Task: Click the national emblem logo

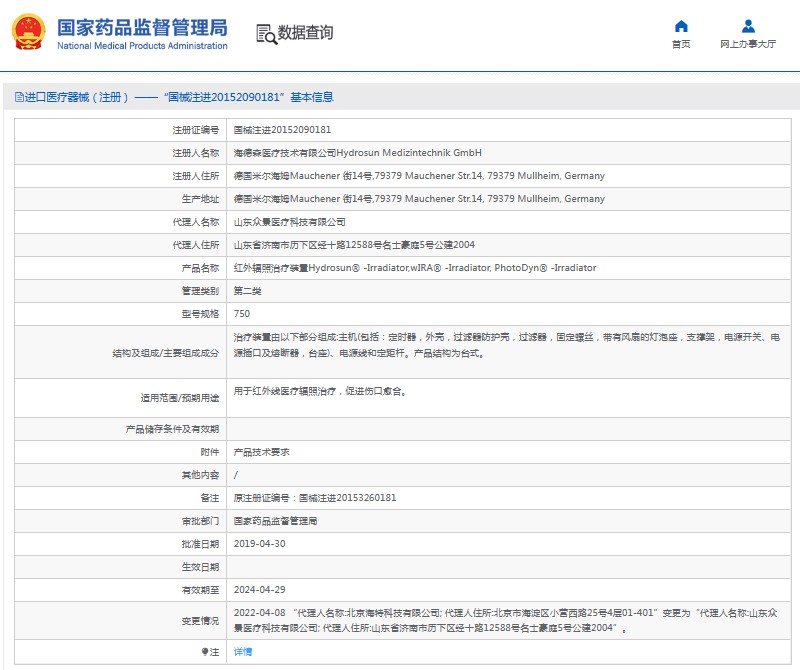Action: (x=29, y=32)
